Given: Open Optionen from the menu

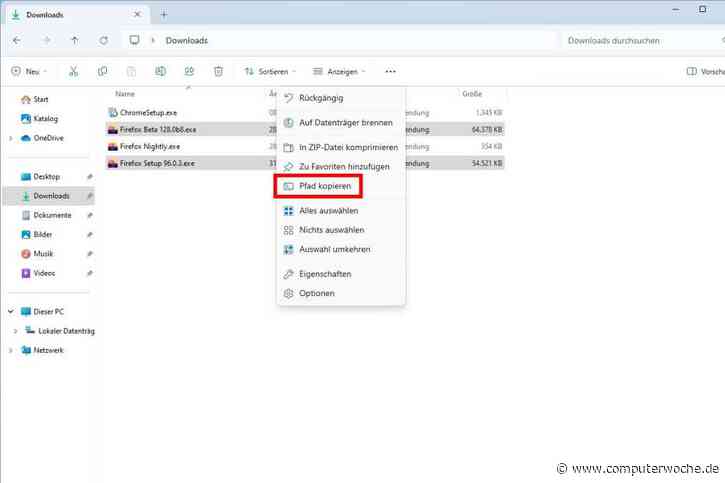Looking at the screenshot, I should 341,293.
